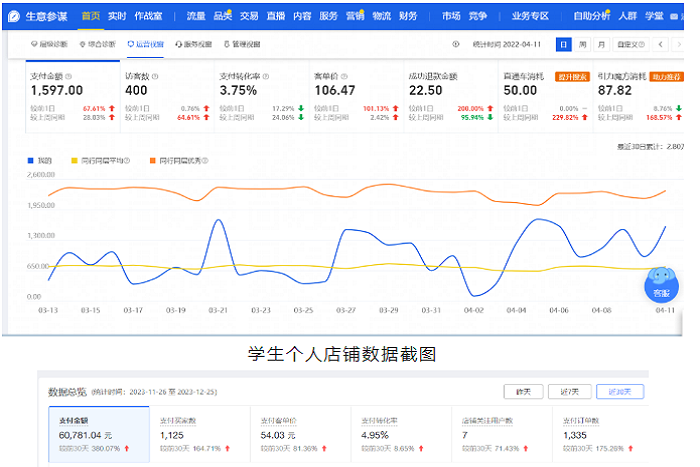
Task: Open the 流量 menu in the top navigation
Action: pyautogui.click(x=195, y=16)
